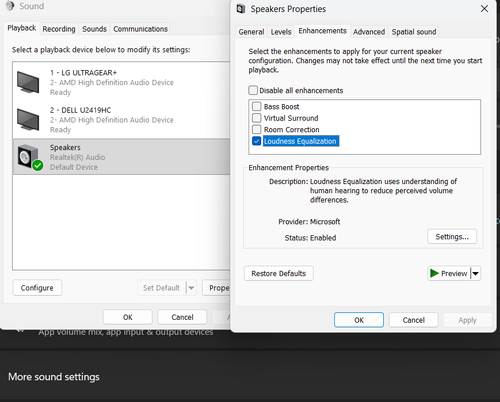Enable the Virtual Surround checkbox
This screenshot has height=402, width=500.
(256, 118)
